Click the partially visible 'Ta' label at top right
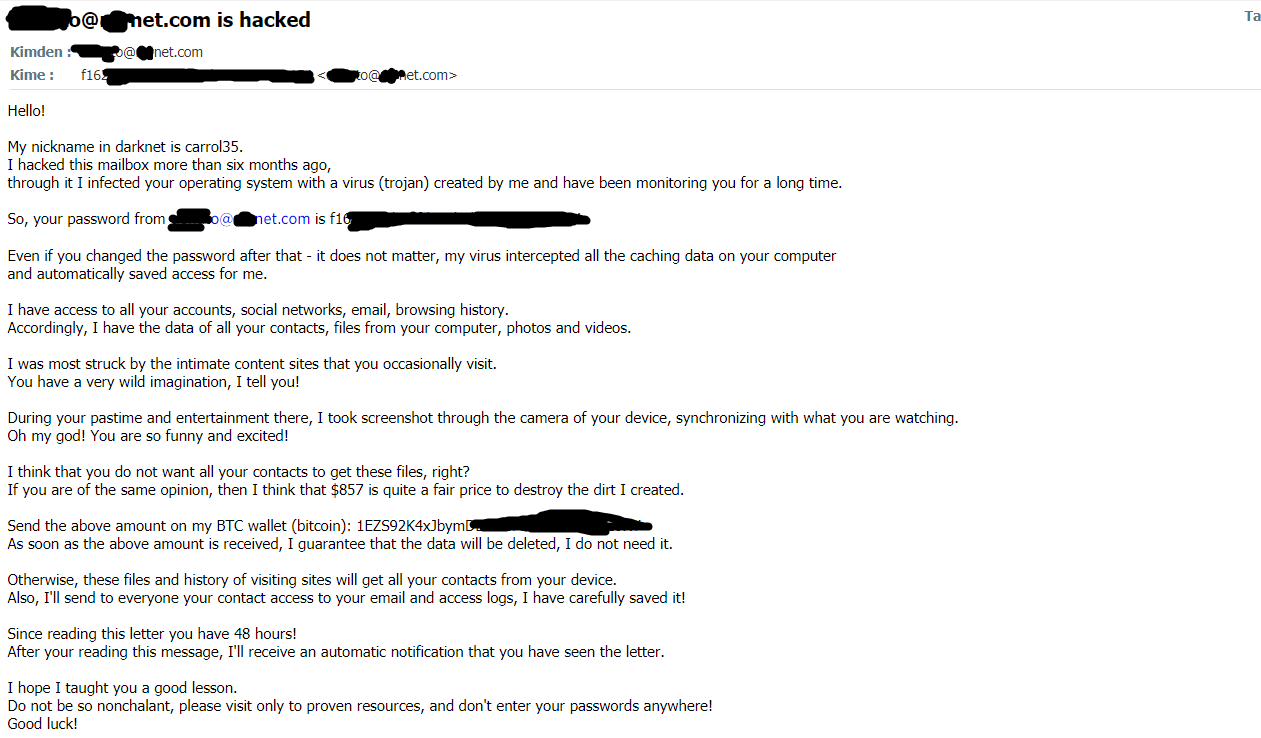The width and height of the screenshot is (1261, 738). pos(1252,16)
